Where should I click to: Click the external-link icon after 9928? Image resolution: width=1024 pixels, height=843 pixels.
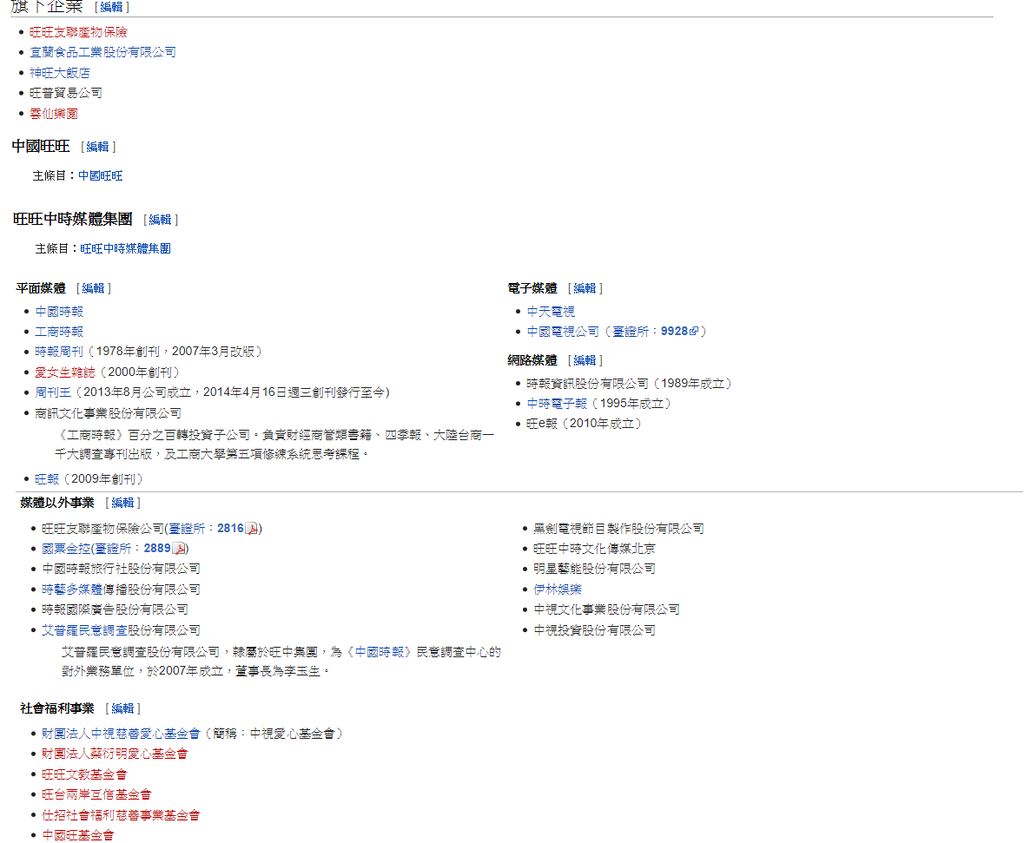[x=694, y=331]
